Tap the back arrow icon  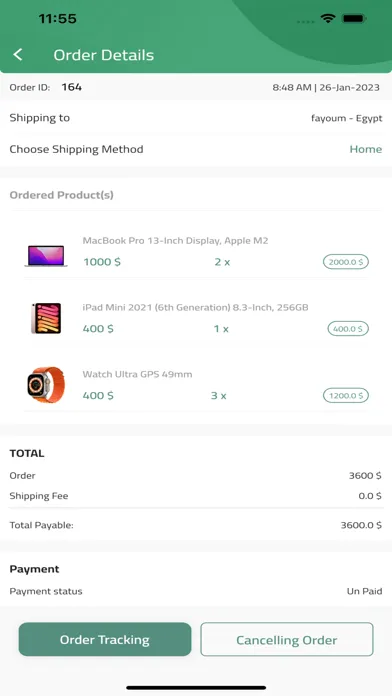[x=18, y=55]
